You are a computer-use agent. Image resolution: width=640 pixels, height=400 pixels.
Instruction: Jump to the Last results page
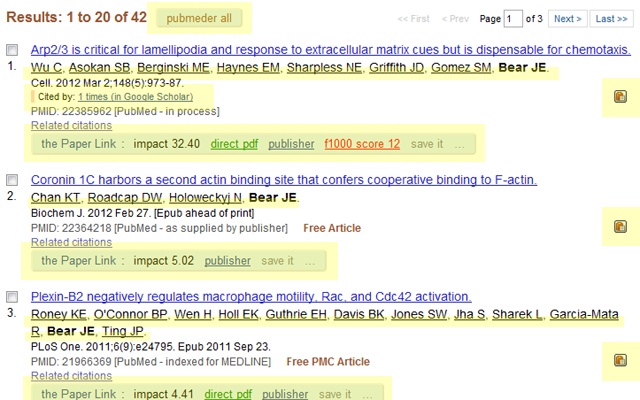[x=609, y=18]
